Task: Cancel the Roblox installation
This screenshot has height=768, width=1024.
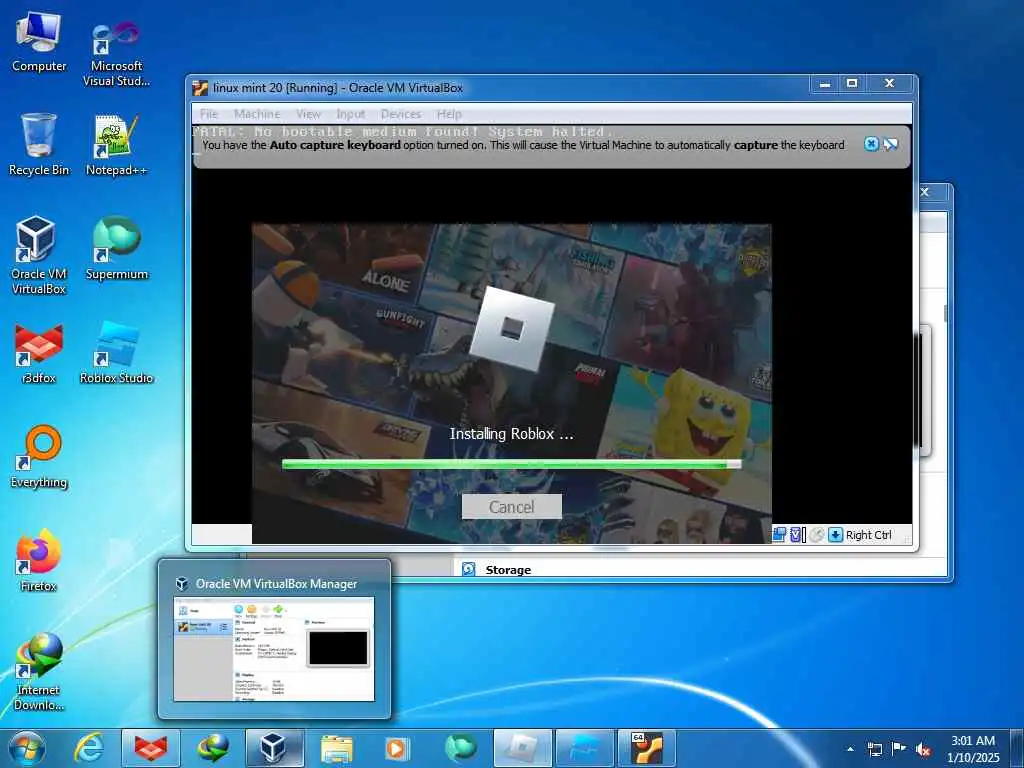Action: tap(511, 507)
